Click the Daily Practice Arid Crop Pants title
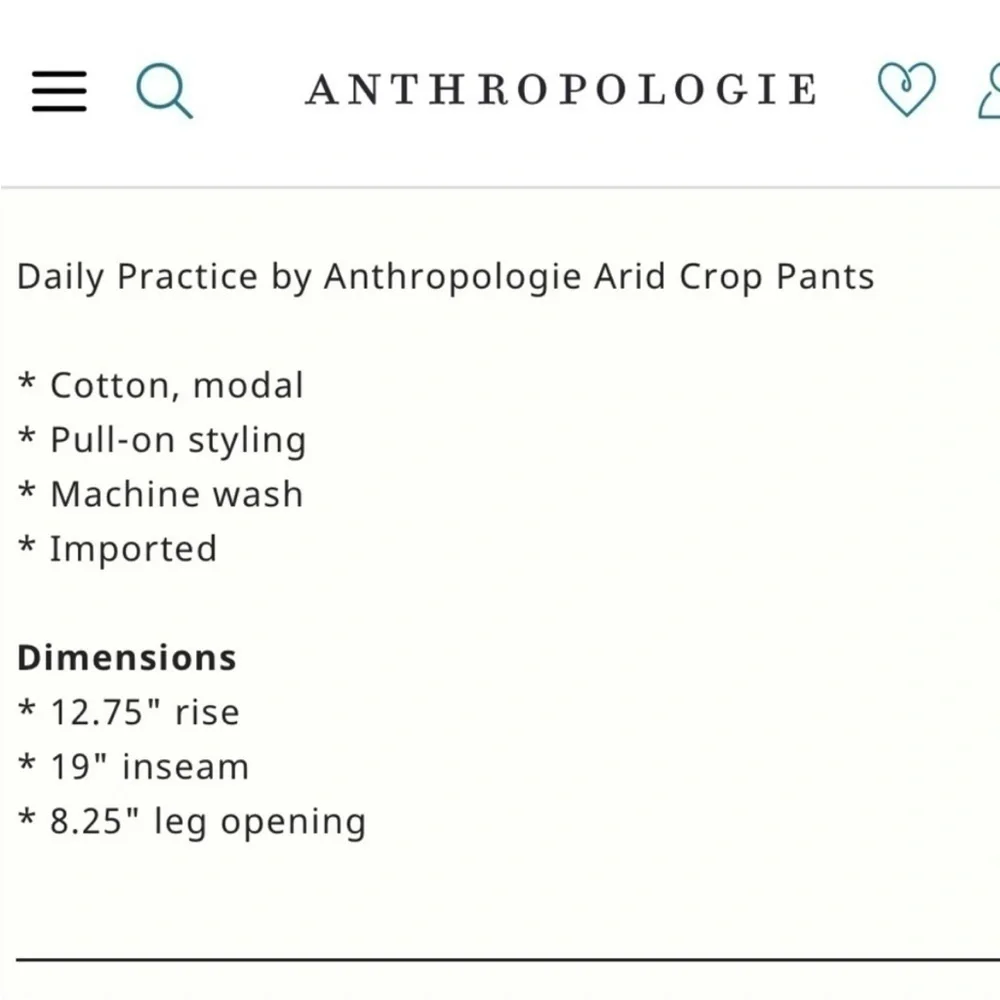 [444, 277]
